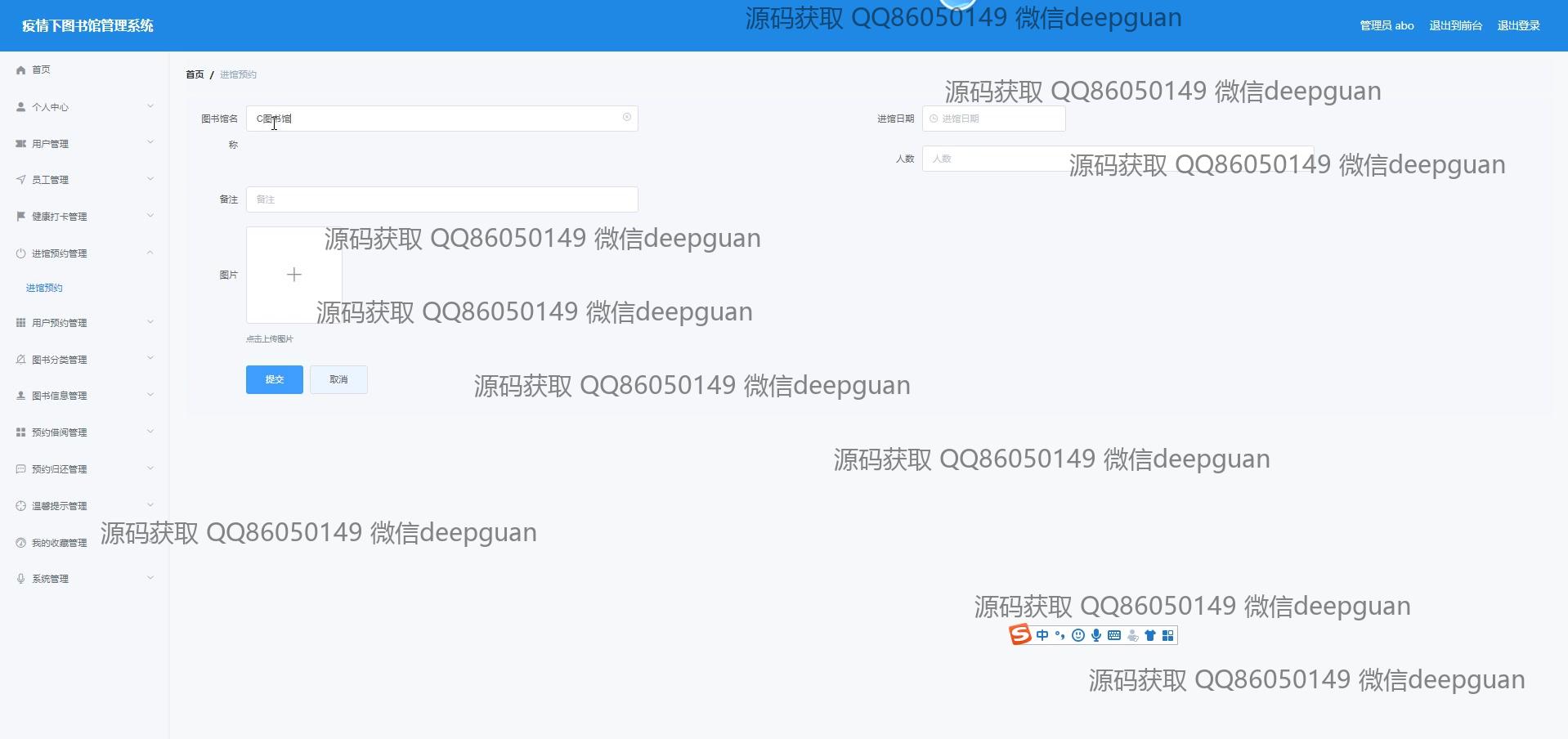Expand the 图书分类管理 menu arrow
The height and width of the screenshot is (739, 1568).
[x=150, y=359]
